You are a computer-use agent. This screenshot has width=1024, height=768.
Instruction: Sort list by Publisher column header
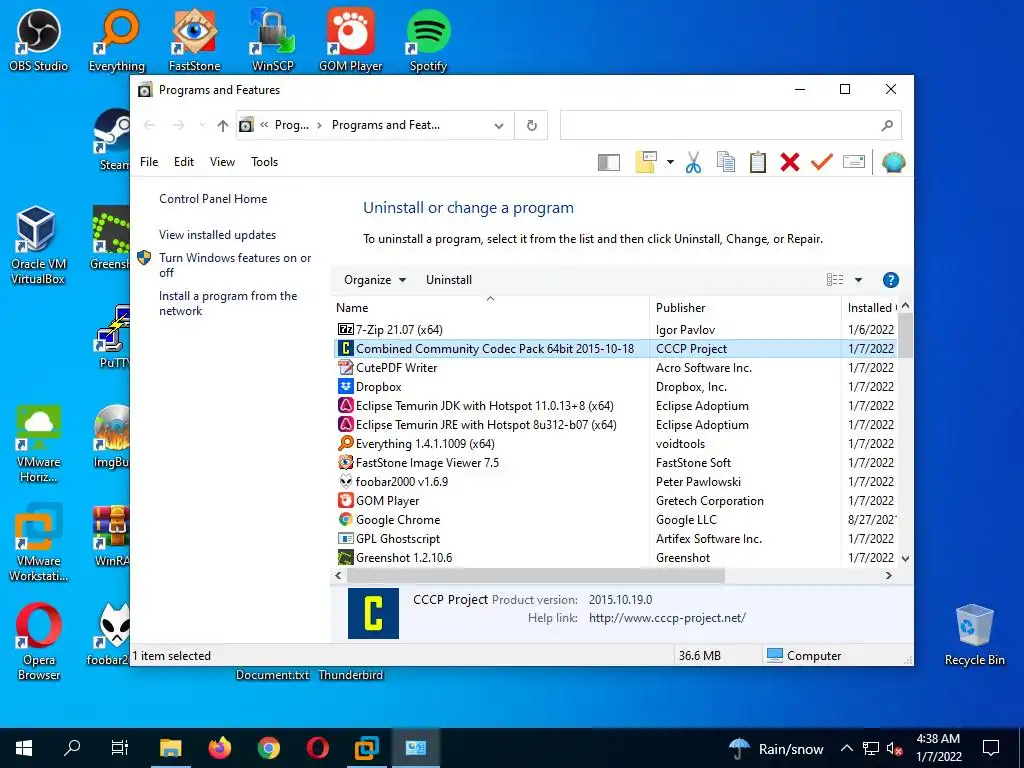[x=746, y=308]
